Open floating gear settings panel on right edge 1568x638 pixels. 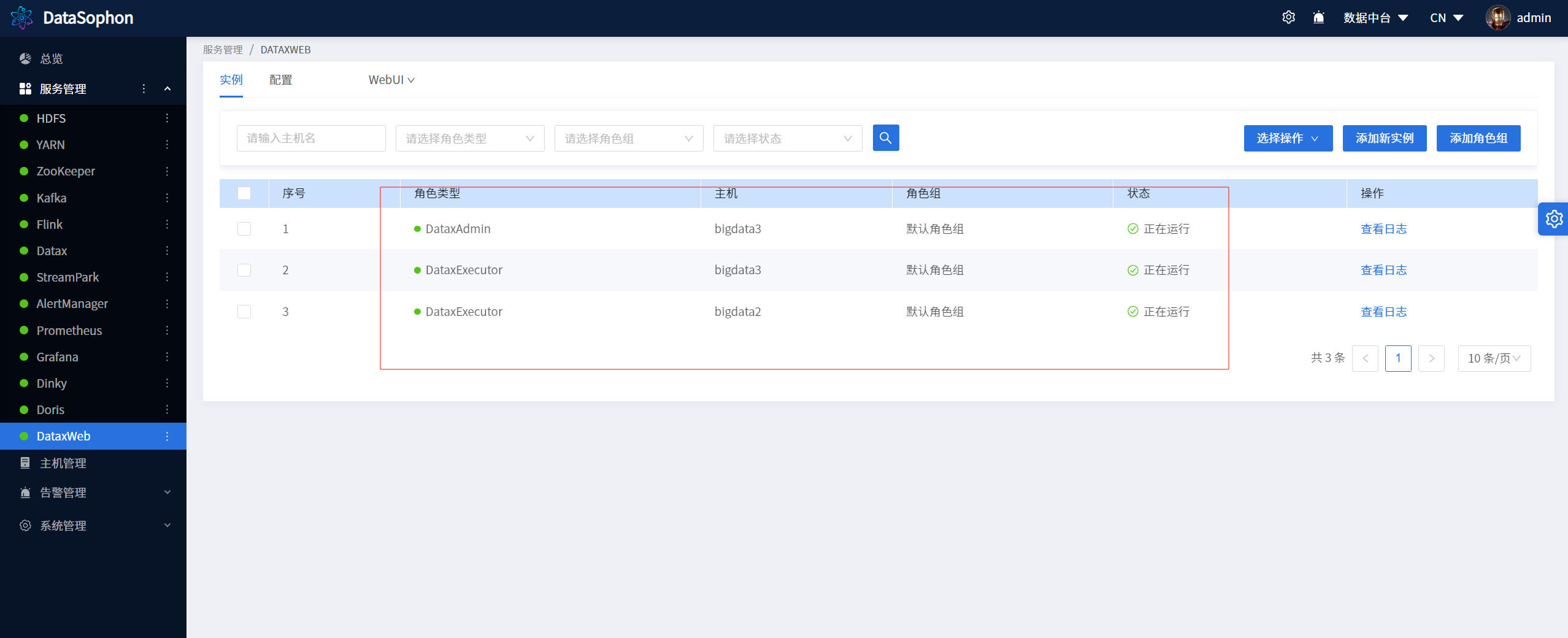point(1553,219)
